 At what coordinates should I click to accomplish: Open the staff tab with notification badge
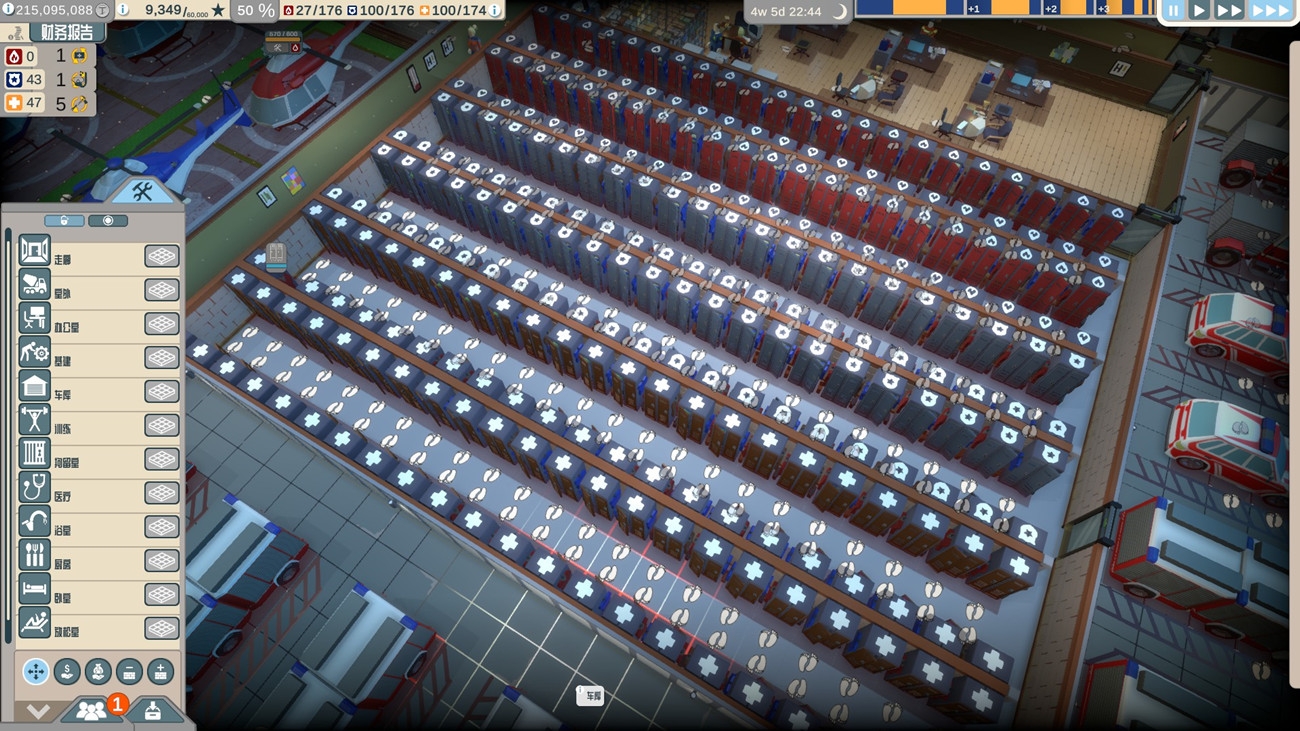point(93,709)
